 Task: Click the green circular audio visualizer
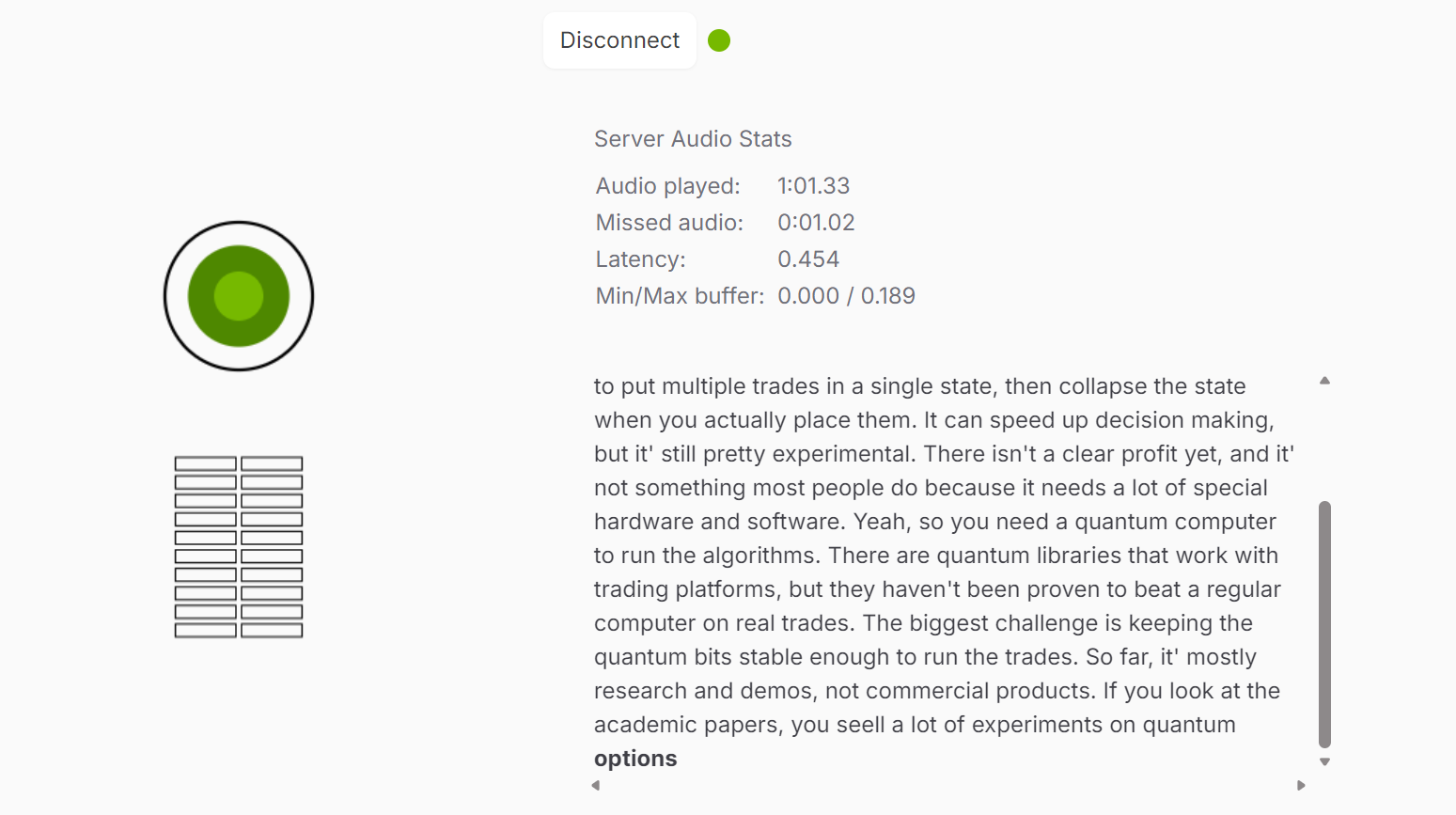click(x=239, y=296)
